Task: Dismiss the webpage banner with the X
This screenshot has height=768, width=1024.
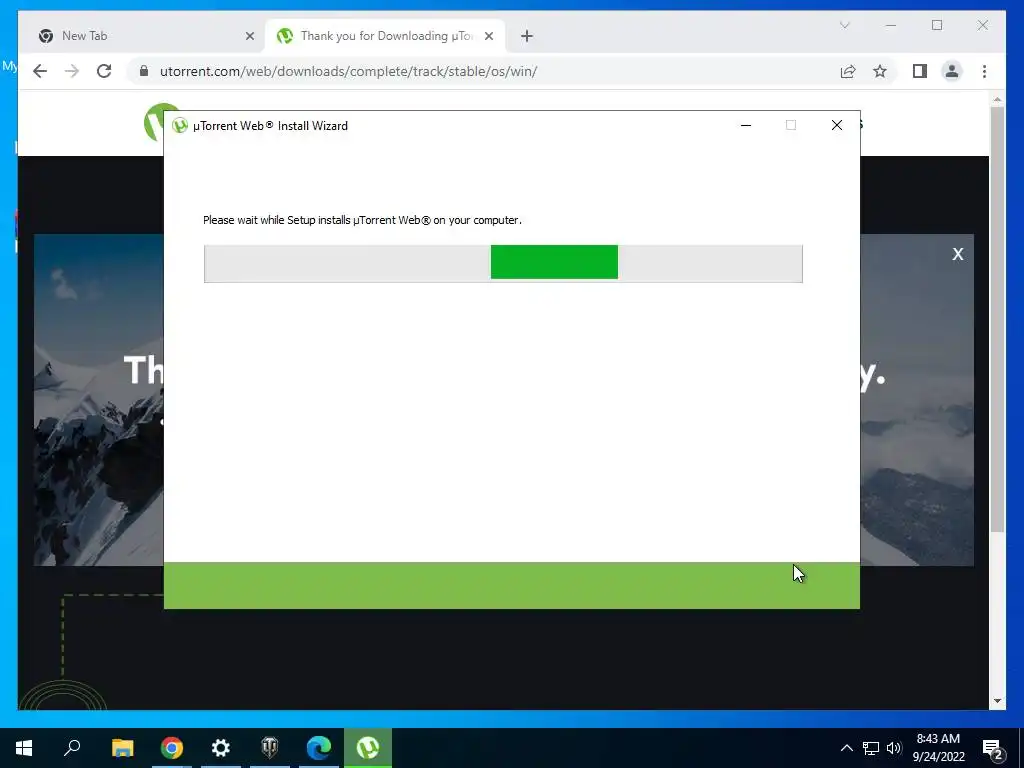Action: (957, 254)
